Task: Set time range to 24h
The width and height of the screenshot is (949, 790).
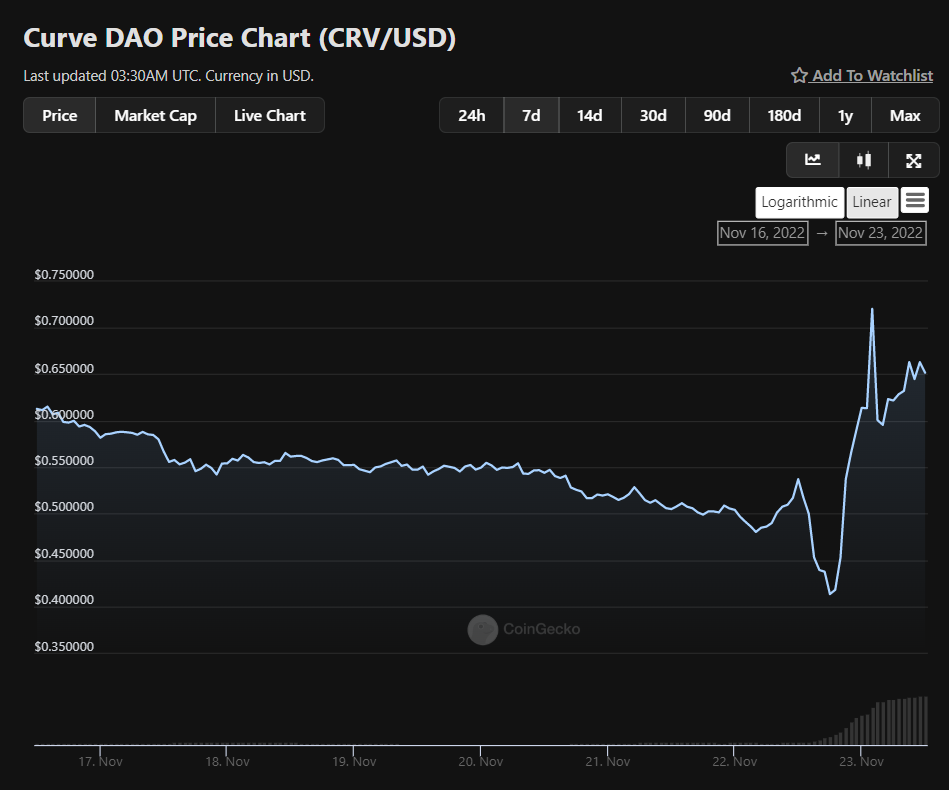Action: coord(471,115)
